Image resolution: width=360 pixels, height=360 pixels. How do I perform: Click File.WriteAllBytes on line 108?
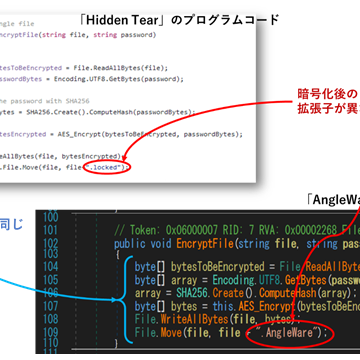[x=181, y=319]
